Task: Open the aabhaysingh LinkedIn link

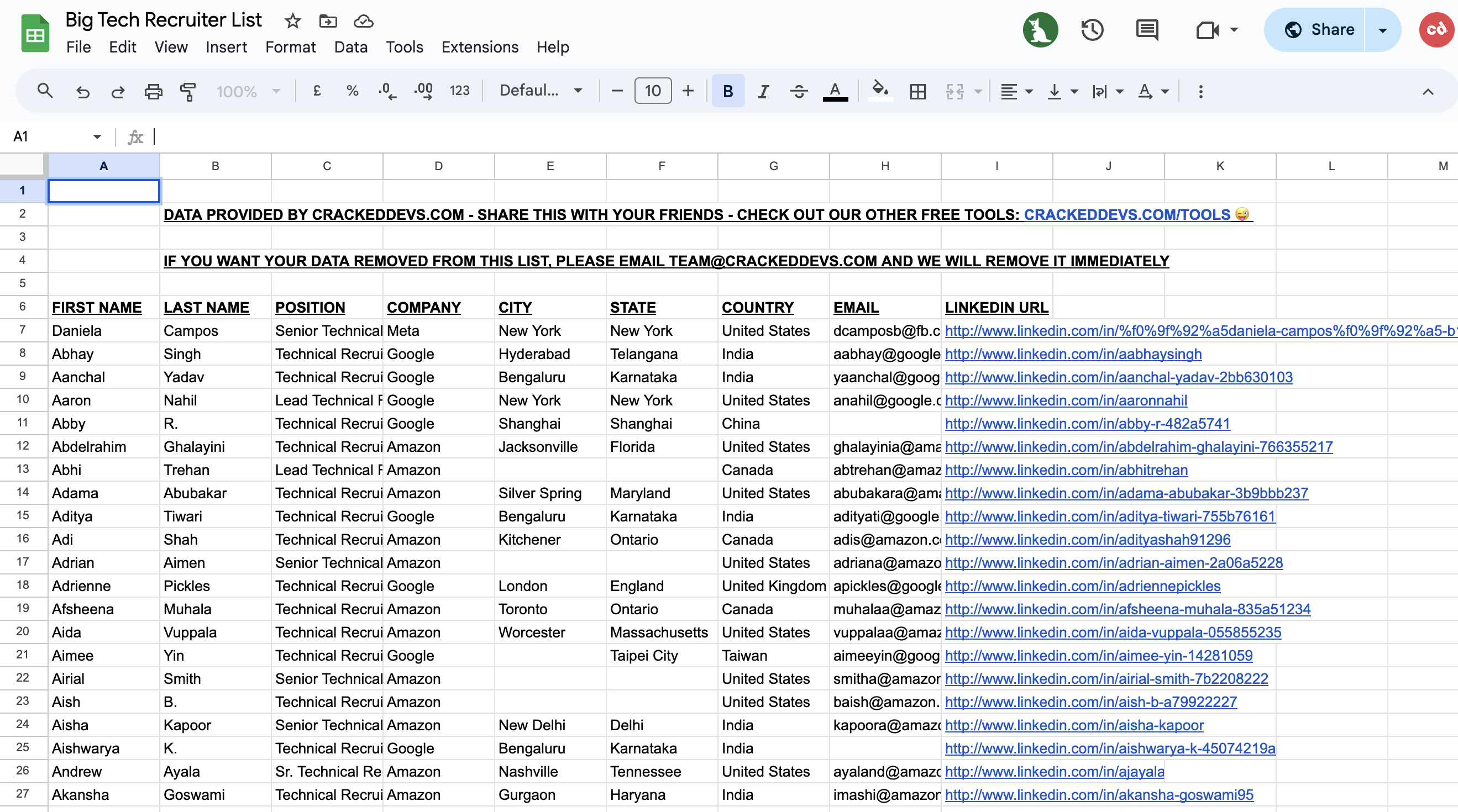Action: (1073, 354)
